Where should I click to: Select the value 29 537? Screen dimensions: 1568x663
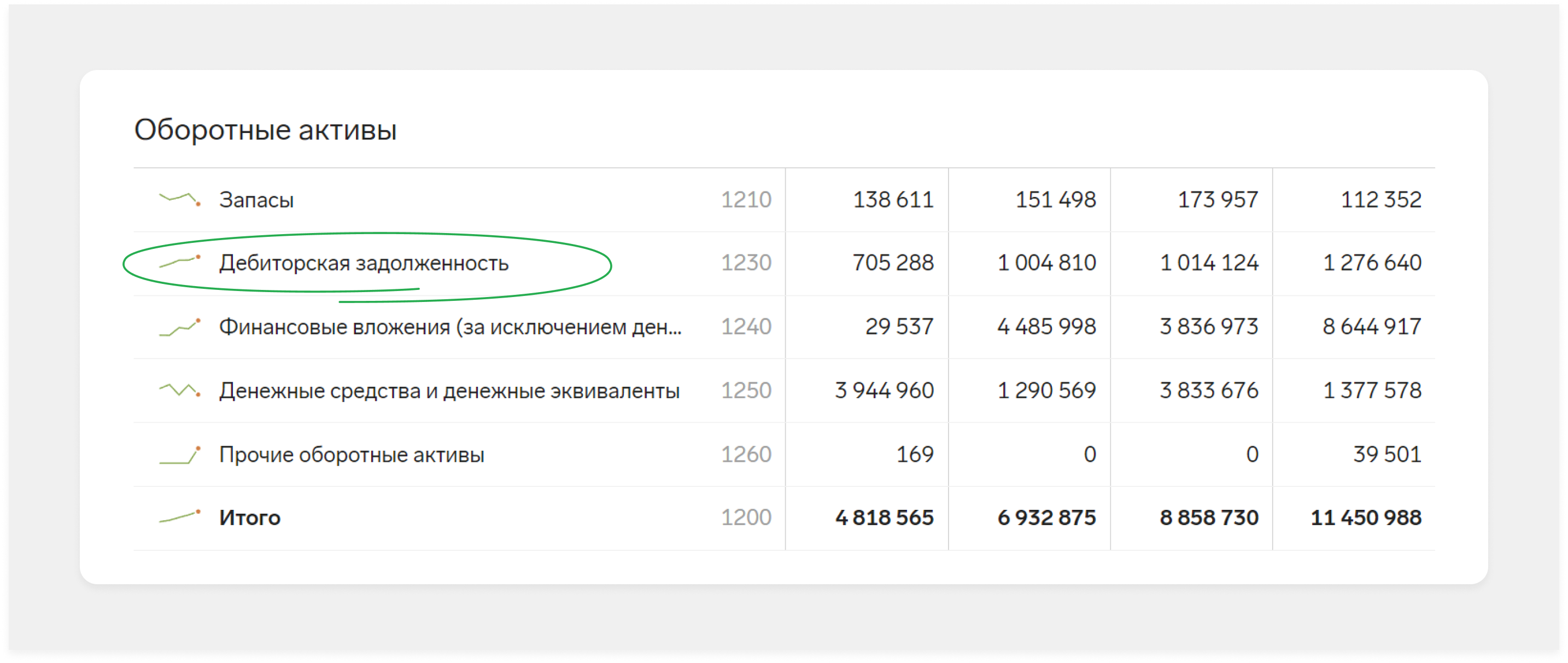point(900,327)
